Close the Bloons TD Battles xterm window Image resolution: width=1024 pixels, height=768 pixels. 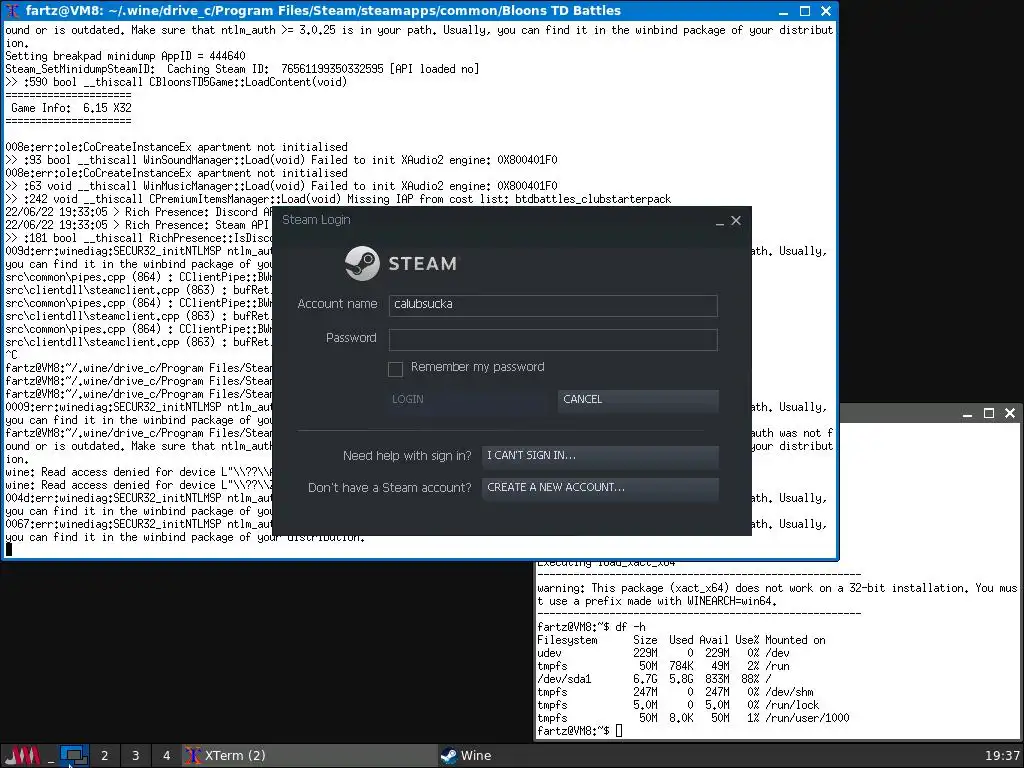[826, 11]
